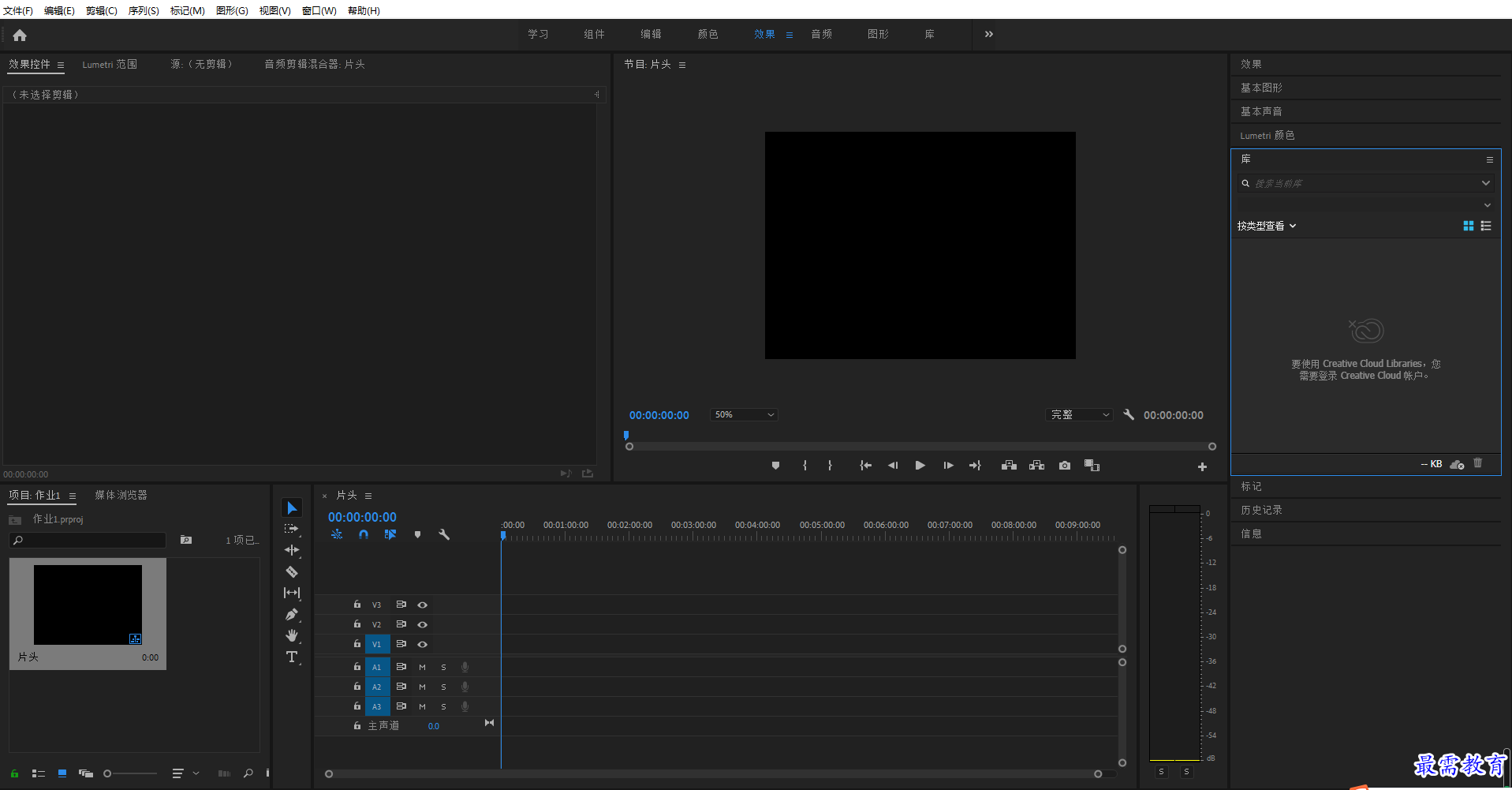Mute audio track A1
The width and height of the screenshot is (1512, 790).
(x=422, y=667)
